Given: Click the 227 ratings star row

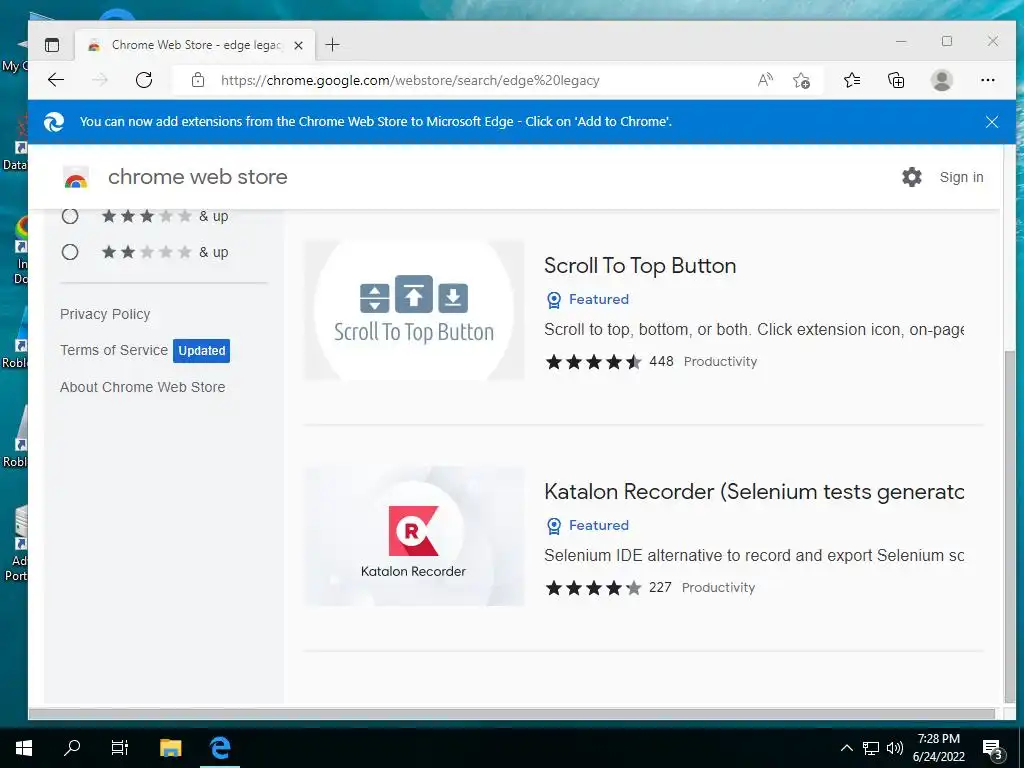Looking at the screenshot, I should pyautogui.click(x=594, y=588).
